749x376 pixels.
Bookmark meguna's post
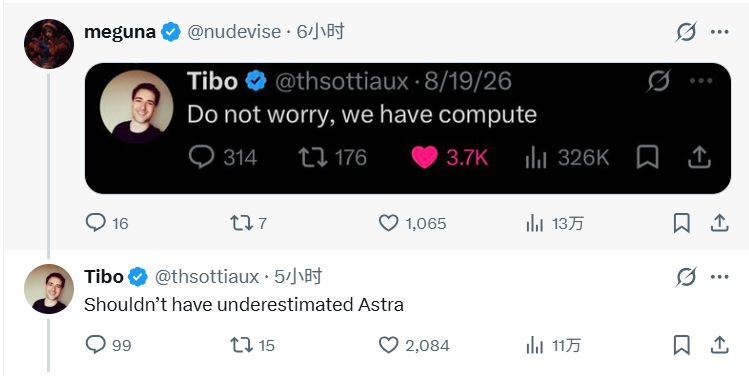pos(682,223)
